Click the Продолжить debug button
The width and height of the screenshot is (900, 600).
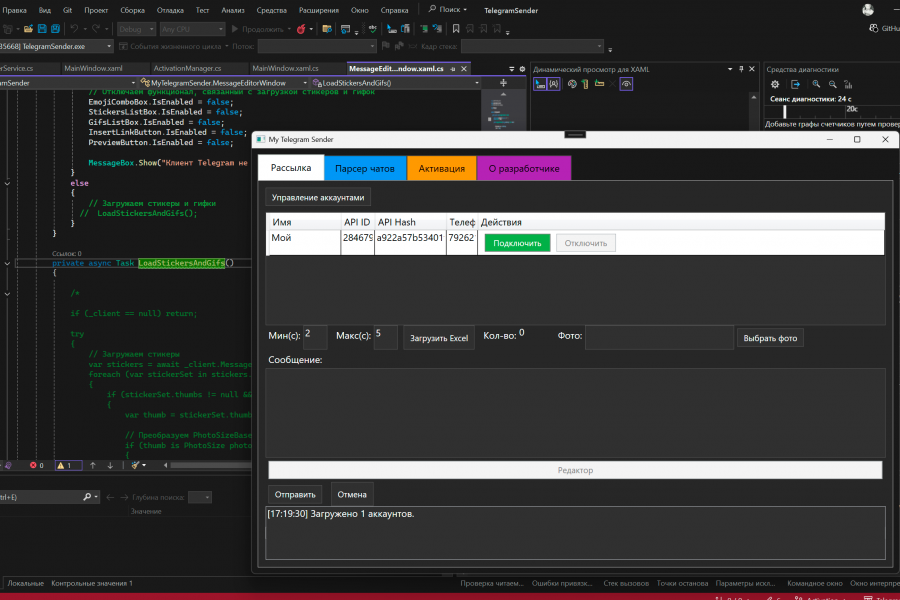(x=260, y=29)
